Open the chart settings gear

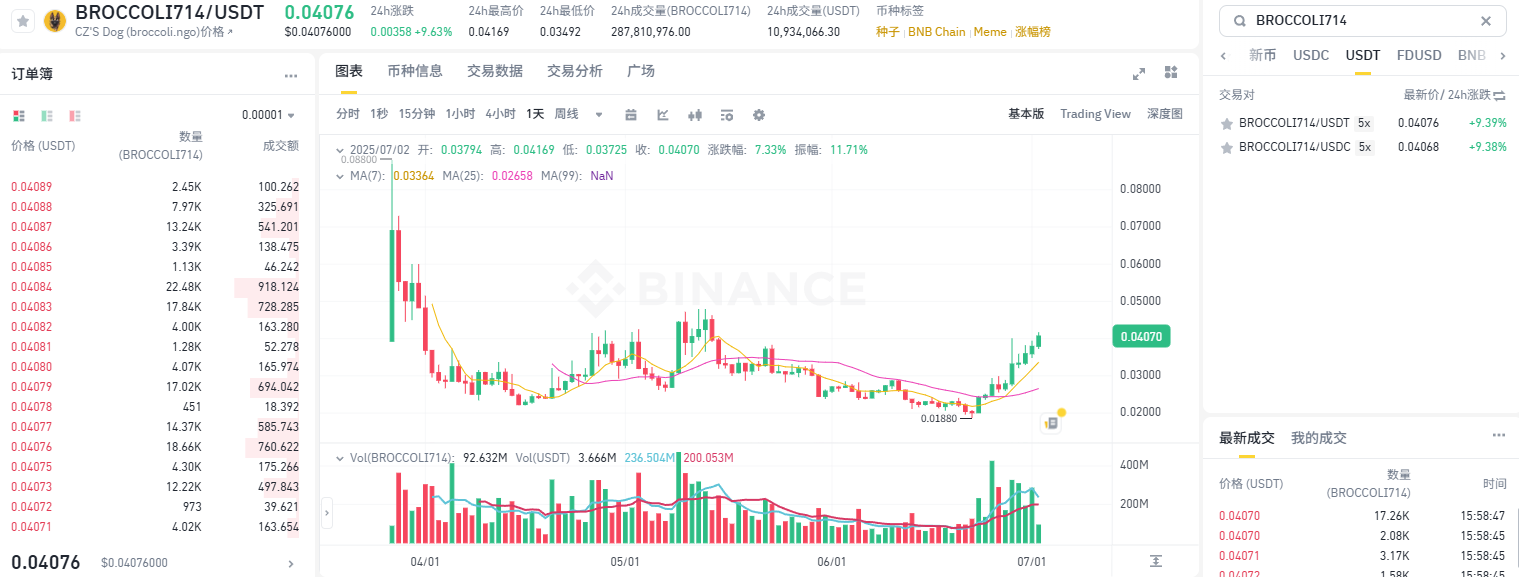759,114
